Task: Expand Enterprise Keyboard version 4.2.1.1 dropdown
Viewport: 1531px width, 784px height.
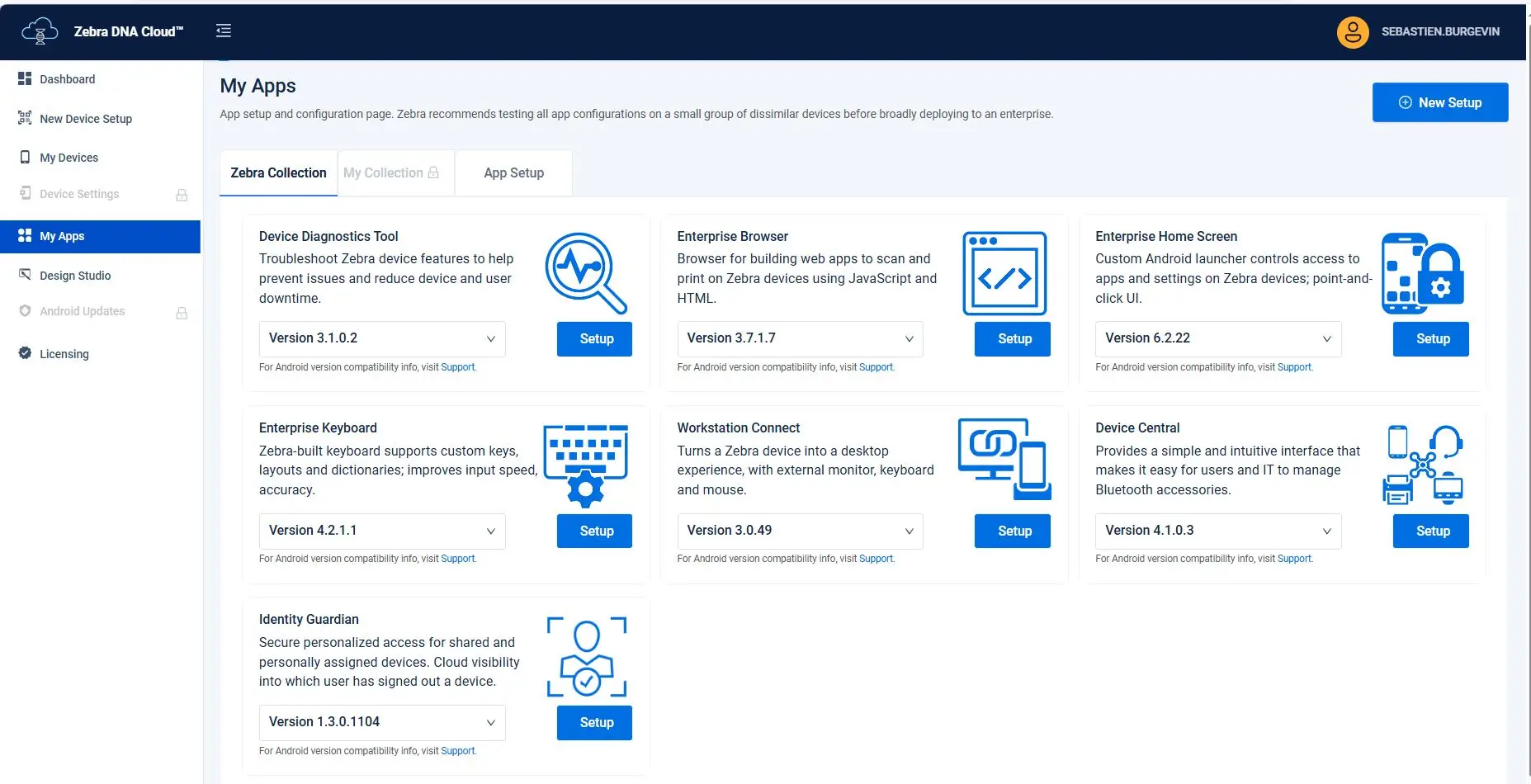Action: [x=382, y=531]
